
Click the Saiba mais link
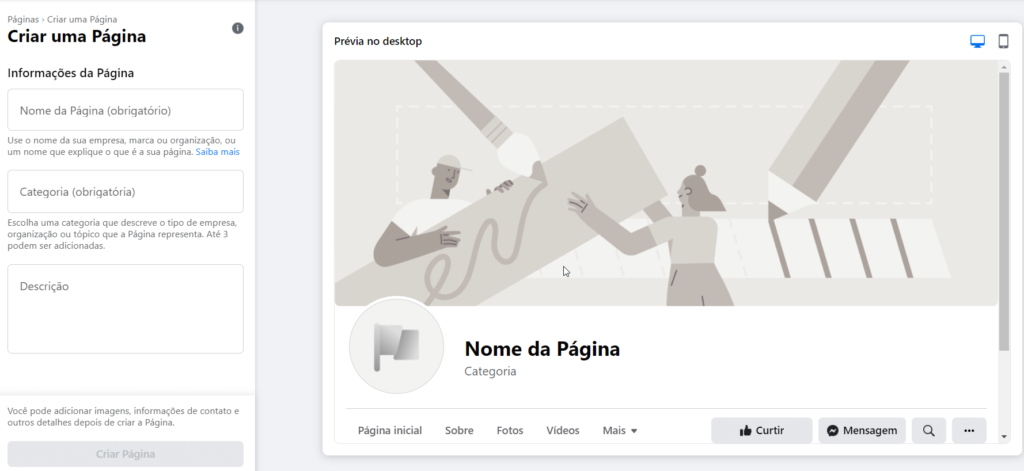point(217,152)
